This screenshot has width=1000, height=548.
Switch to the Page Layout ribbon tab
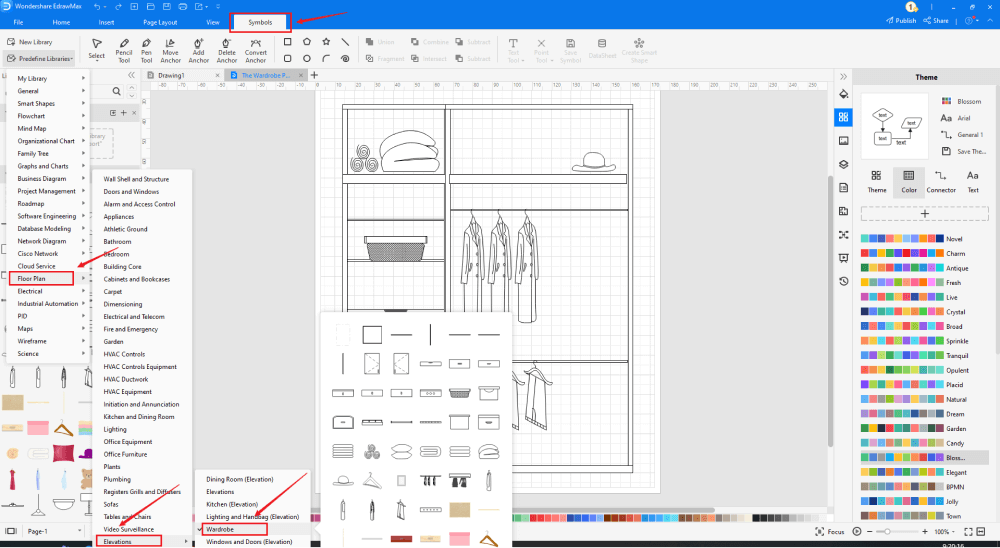click(x=160, y=21)
